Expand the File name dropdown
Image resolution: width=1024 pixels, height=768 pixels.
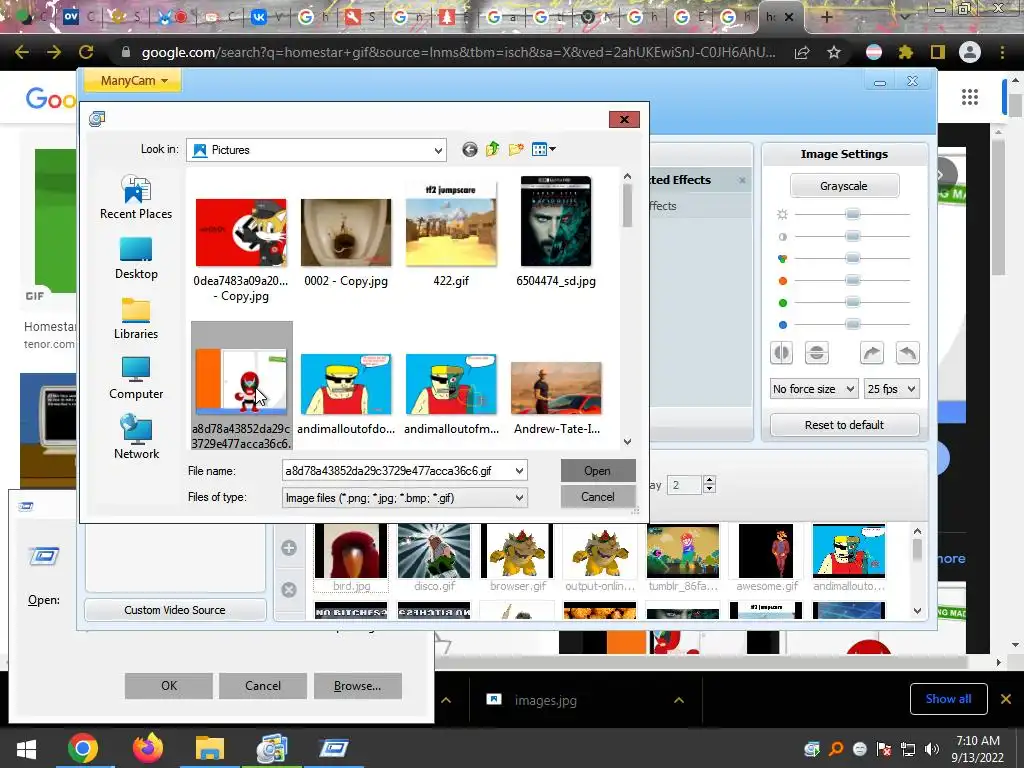coord(519,471)
